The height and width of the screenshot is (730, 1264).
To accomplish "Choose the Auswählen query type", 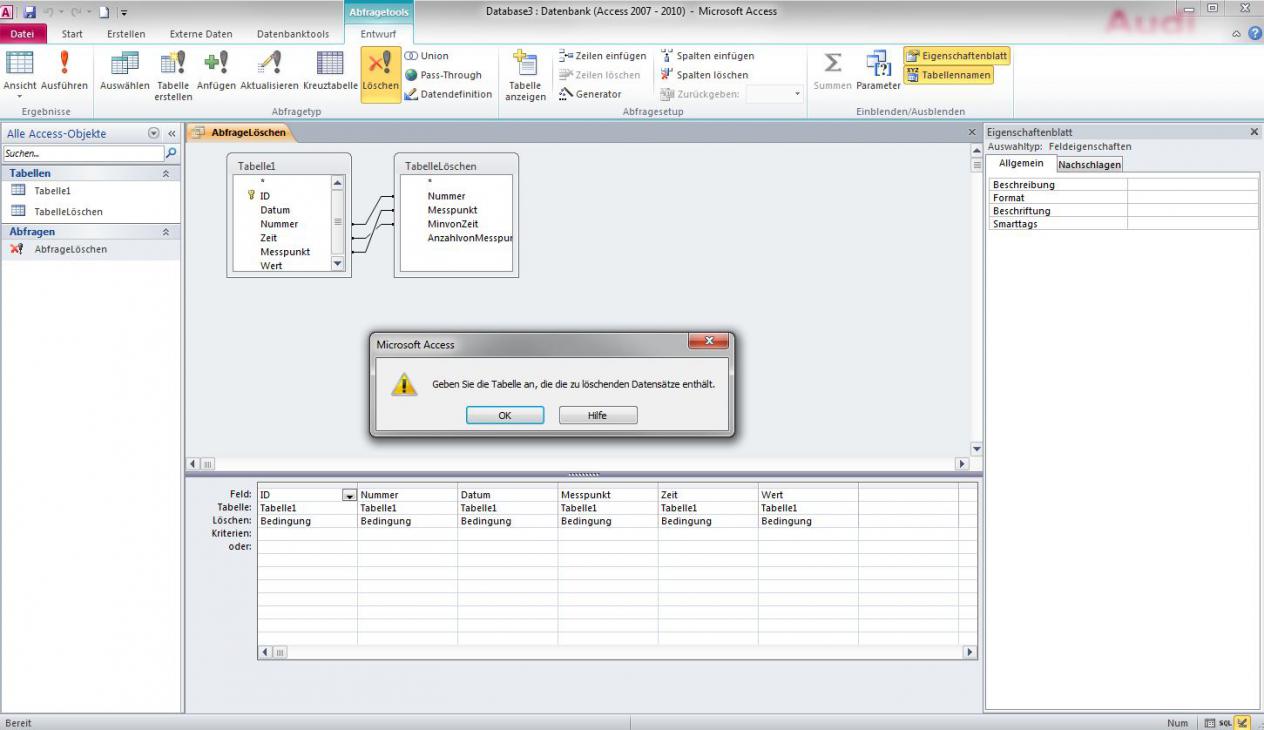I will pos(125,72).
